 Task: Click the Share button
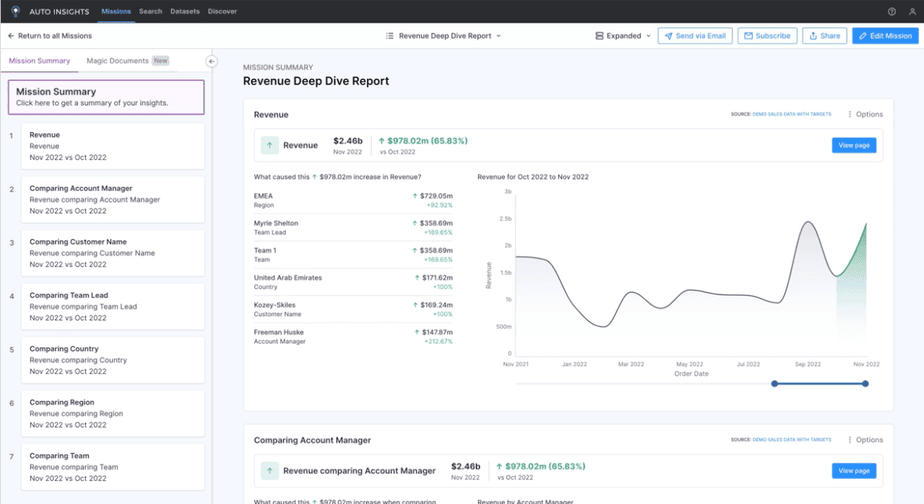pos(824,36)
